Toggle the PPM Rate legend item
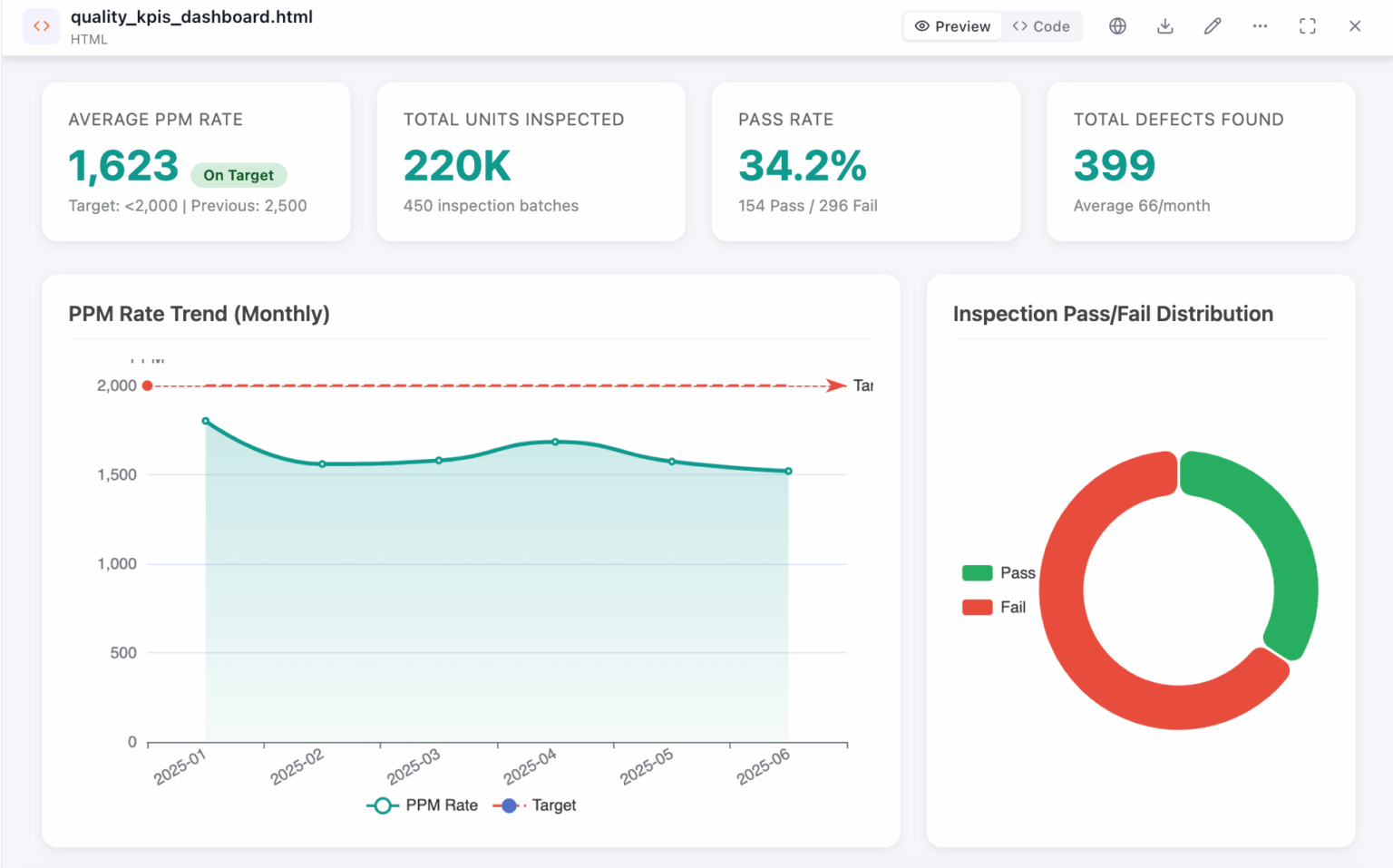The width and height of the screenshot is (1393, 868). point(423,805)
